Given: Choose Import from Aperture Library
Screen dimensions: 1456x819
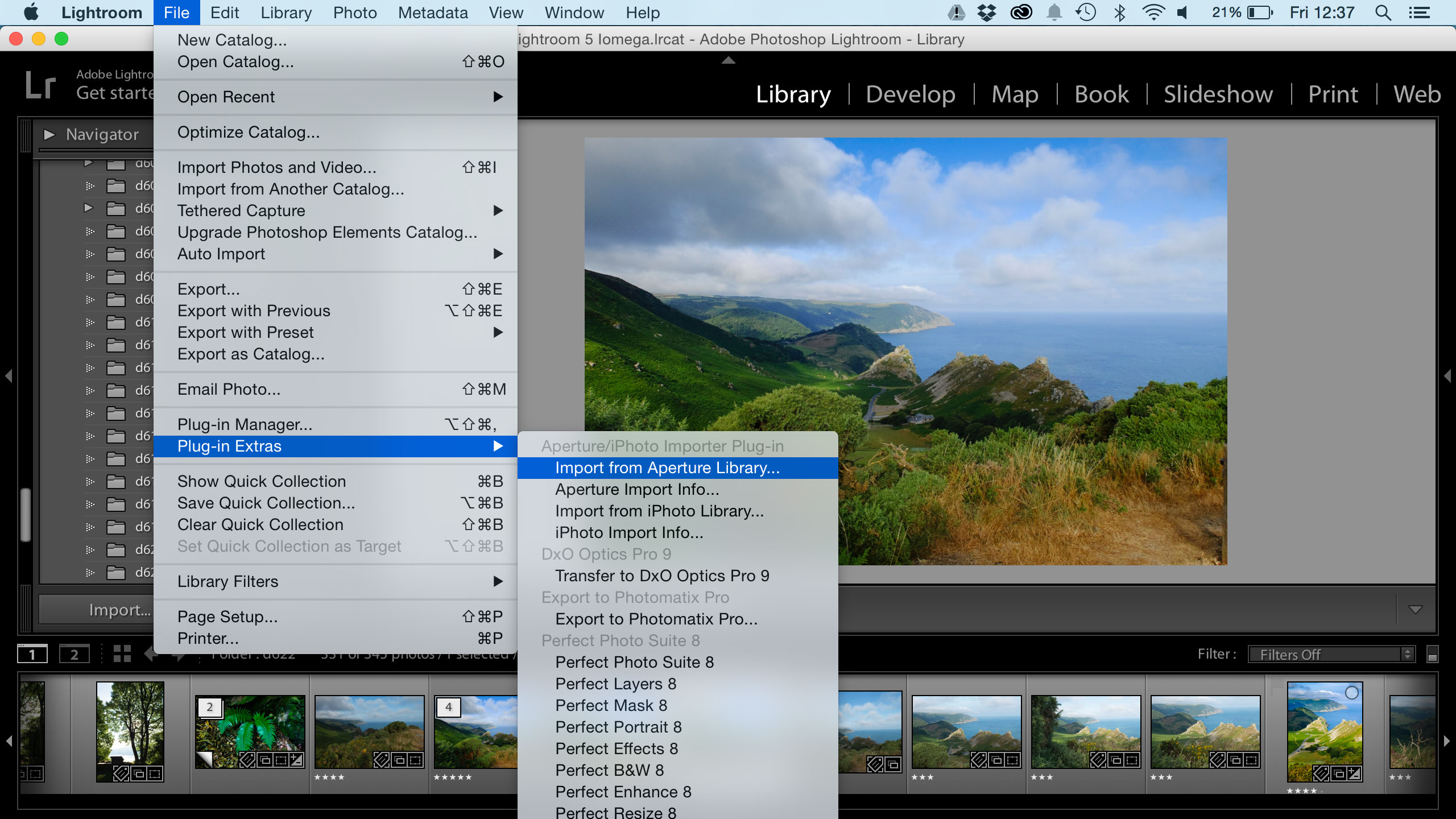Looking at the screenshot, I should point(678,468).
